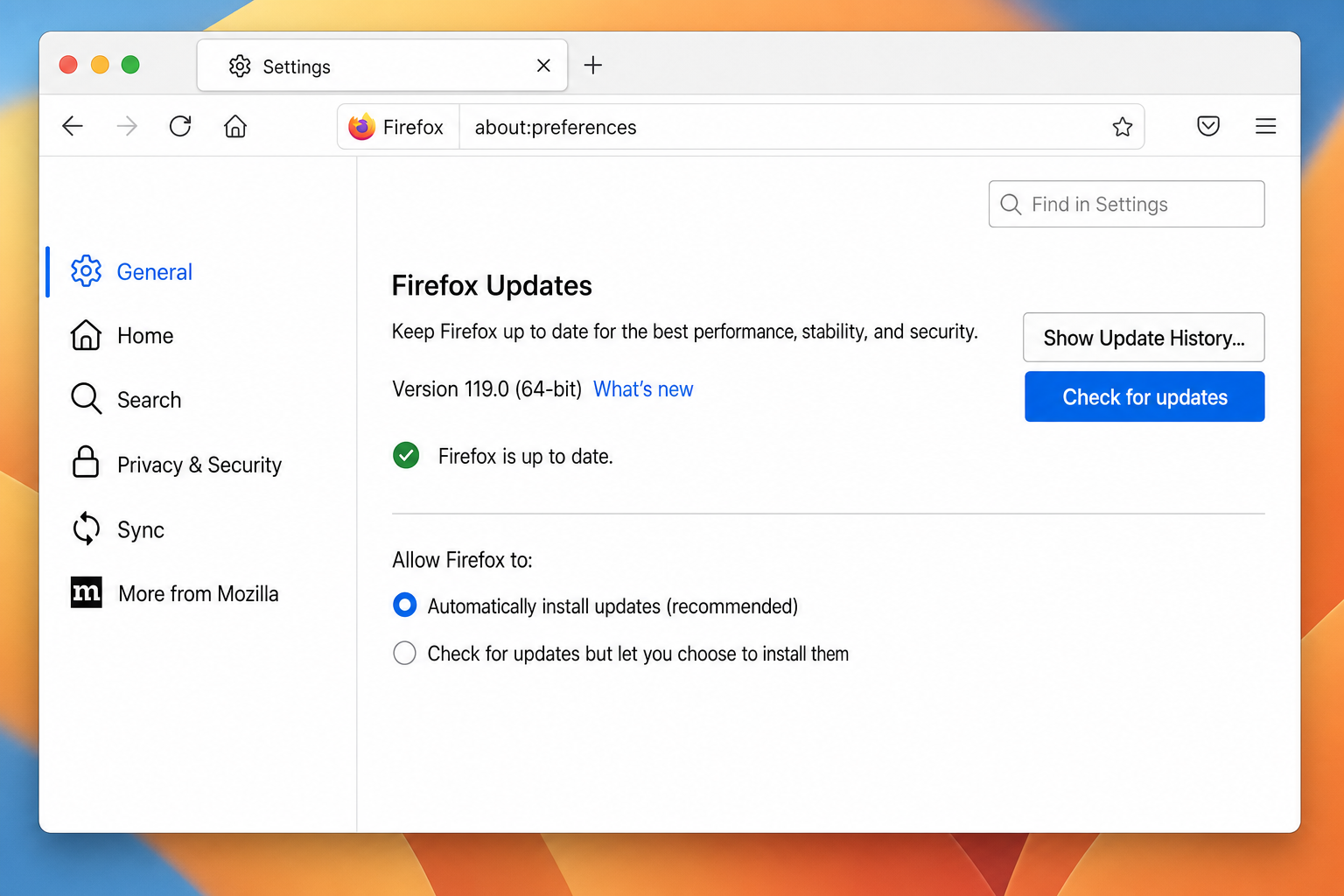The height and width of the screenshot is (896, 1344).
Task: Go back with the back arrow
Action: (x=73, y=126)
